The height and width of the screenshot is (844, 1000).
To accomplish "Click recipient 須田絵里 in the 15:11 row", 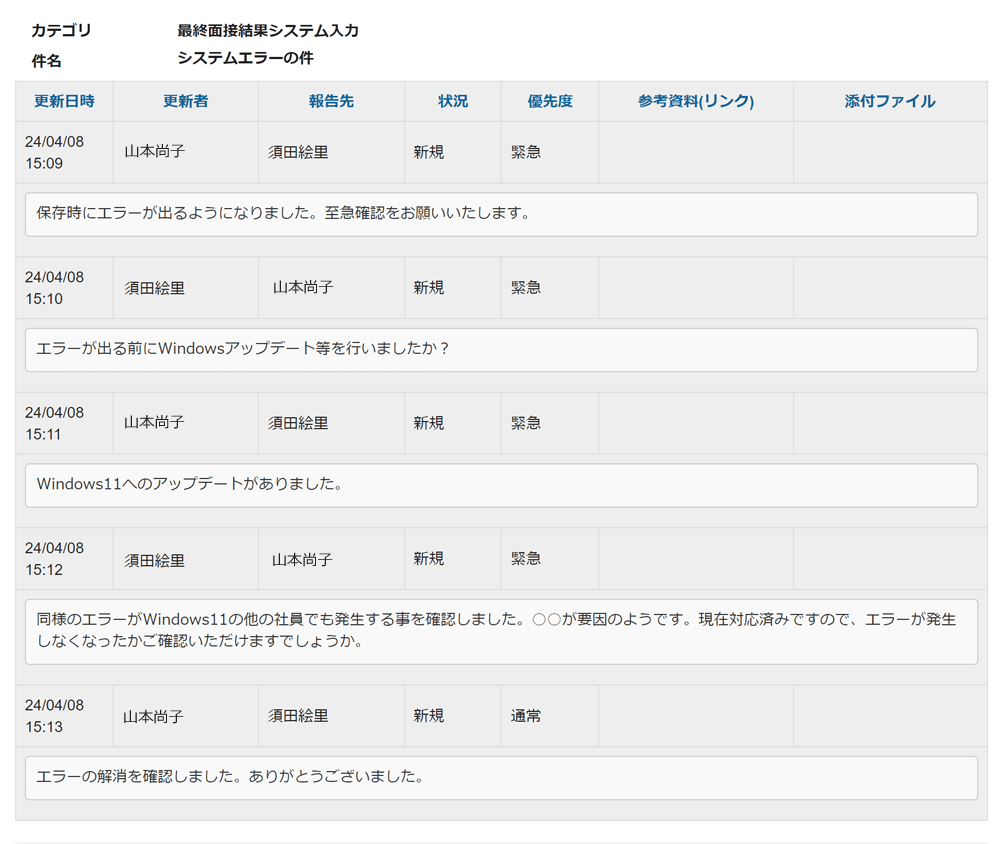I will click(x=298, y=423).
